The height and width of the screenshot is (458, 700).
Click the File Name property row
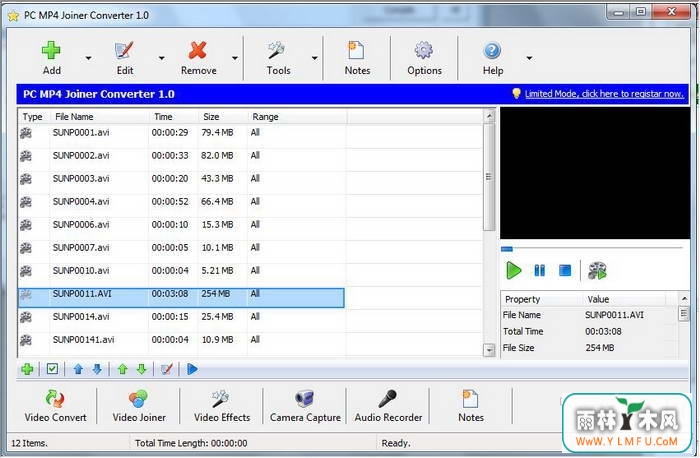coord(588,315)
